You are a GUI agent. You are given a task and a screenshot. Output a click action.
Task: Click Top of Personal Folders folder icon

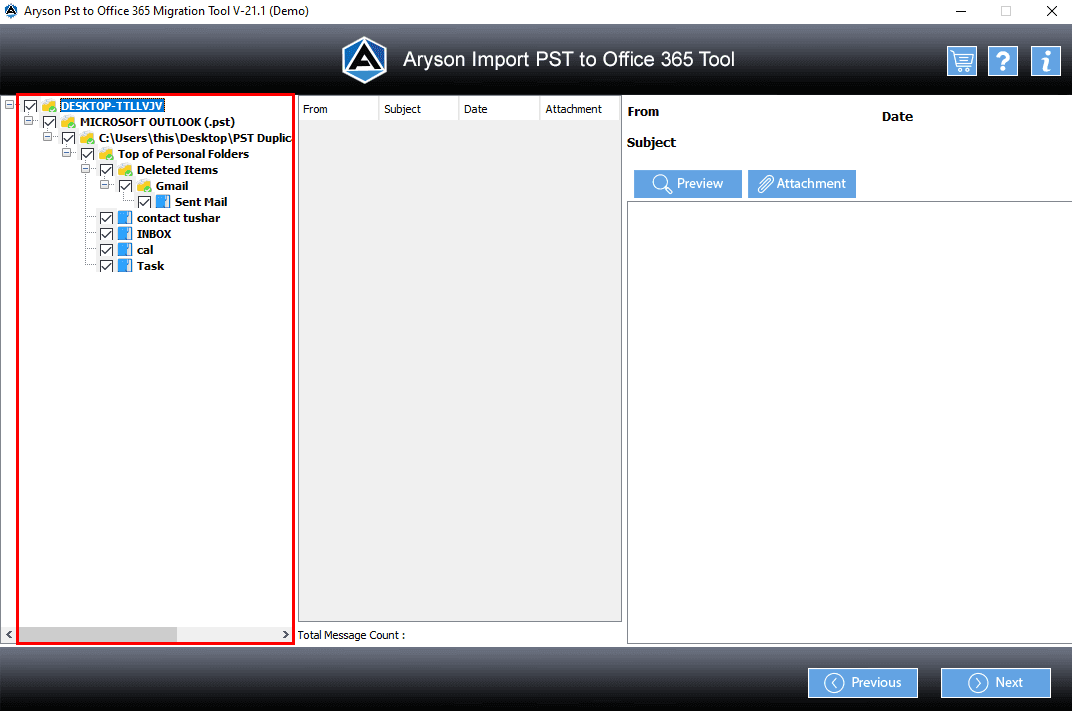pyautogui.click(x=107, y=154)
